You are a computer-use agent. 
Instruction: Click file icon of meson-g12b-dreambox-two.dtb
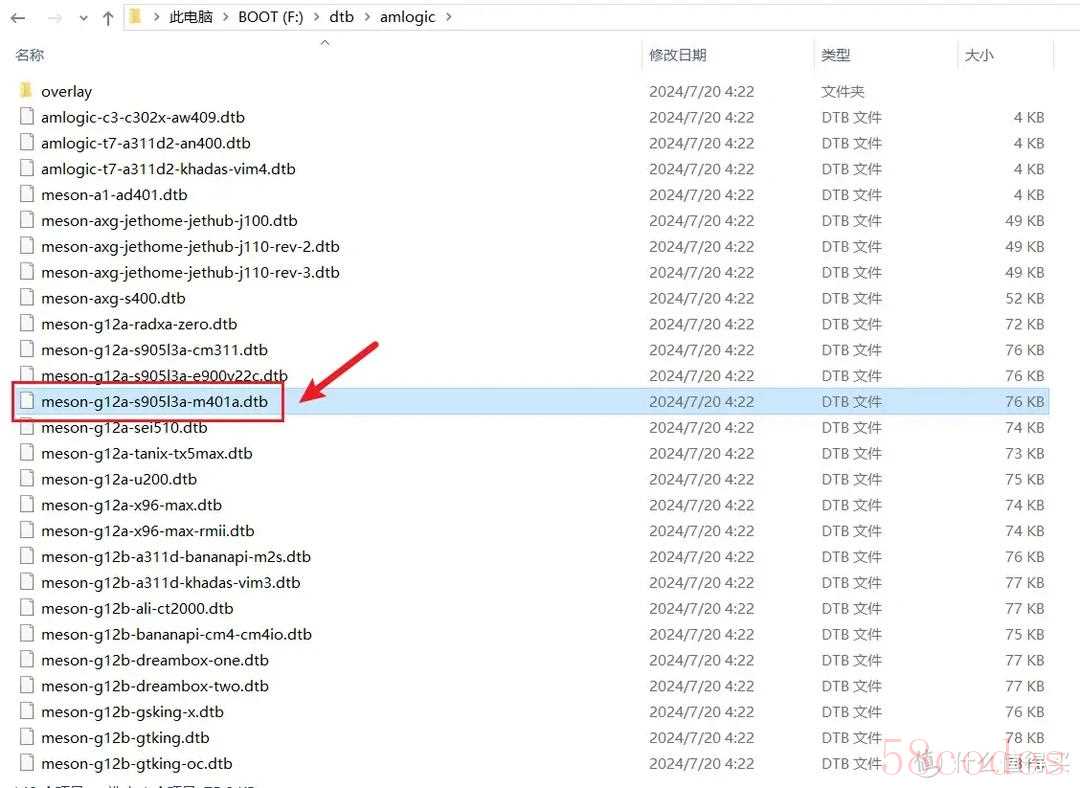pos(26,685)
